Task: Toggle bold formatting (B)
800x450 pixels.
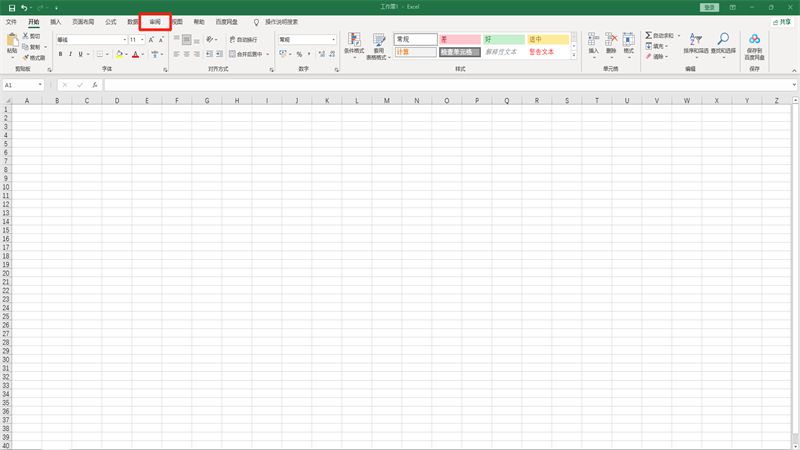Action: point(60,54)
